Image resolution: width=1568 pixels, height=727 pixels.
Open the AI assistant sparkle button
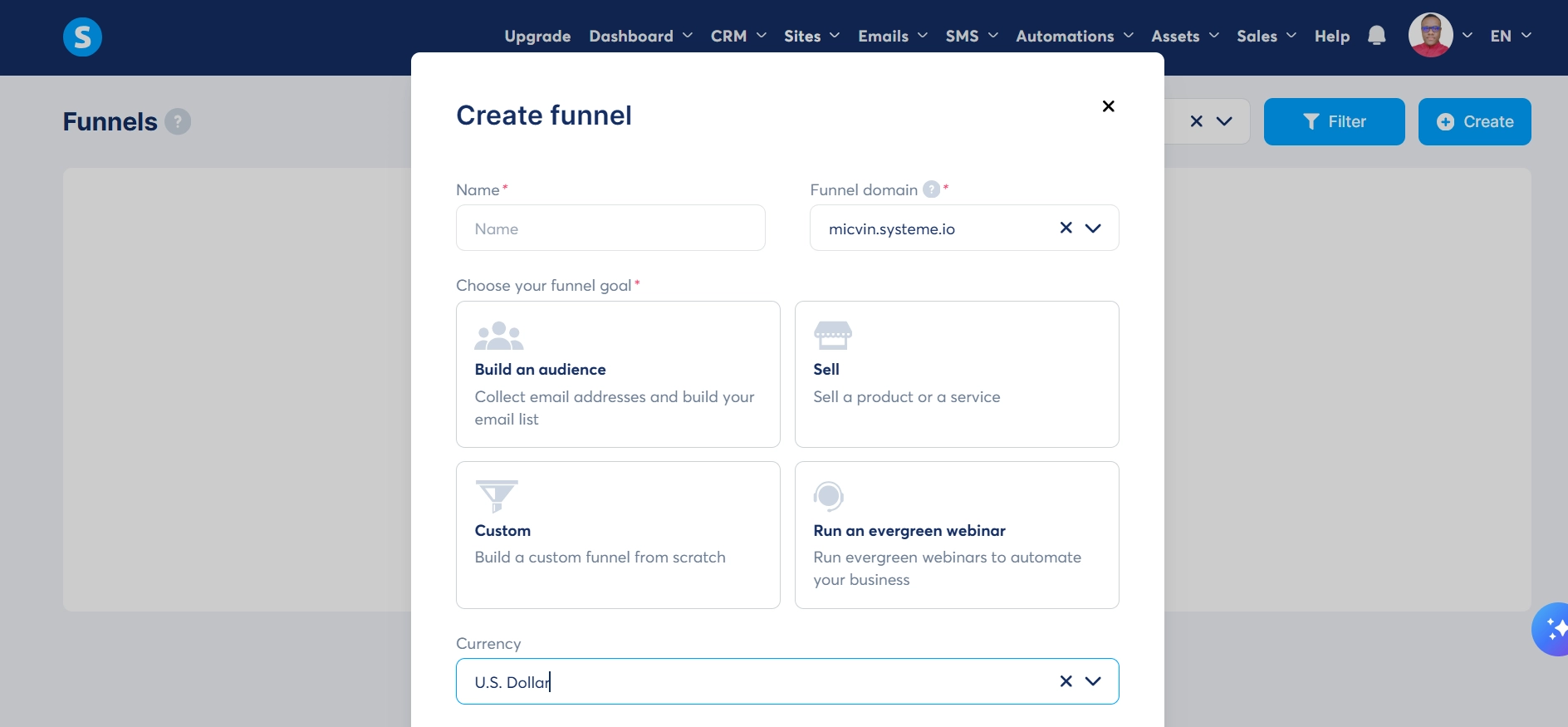tap(1551, 629)
